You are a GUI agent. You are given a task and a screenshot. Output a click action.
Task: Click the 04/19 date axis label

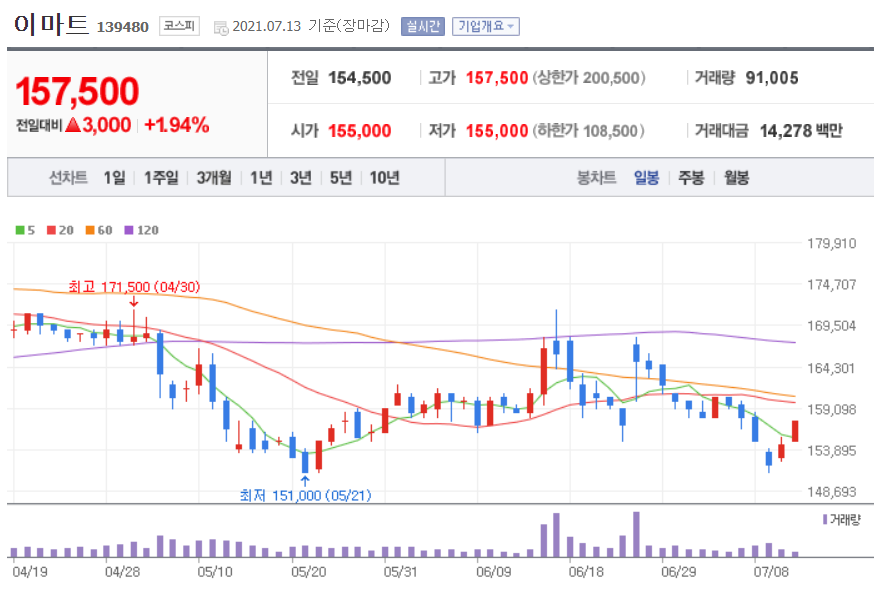[x=30, y=572]
